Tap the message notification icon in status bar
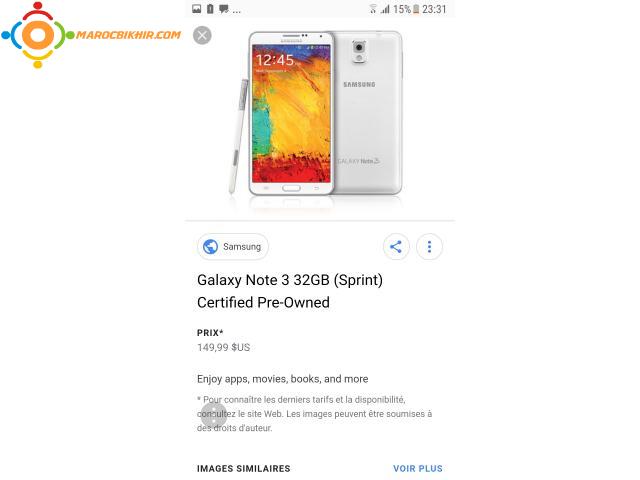 [x=224, y=9]
